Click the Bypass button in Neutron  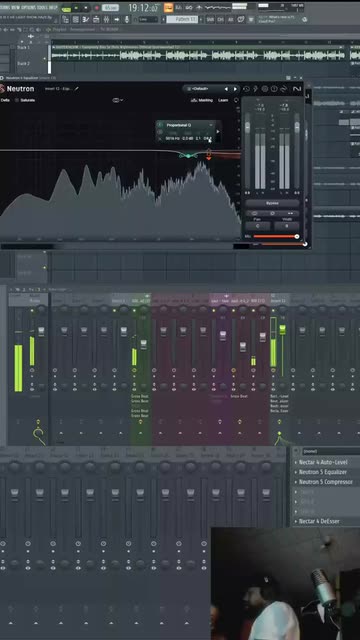coord(272,203)
